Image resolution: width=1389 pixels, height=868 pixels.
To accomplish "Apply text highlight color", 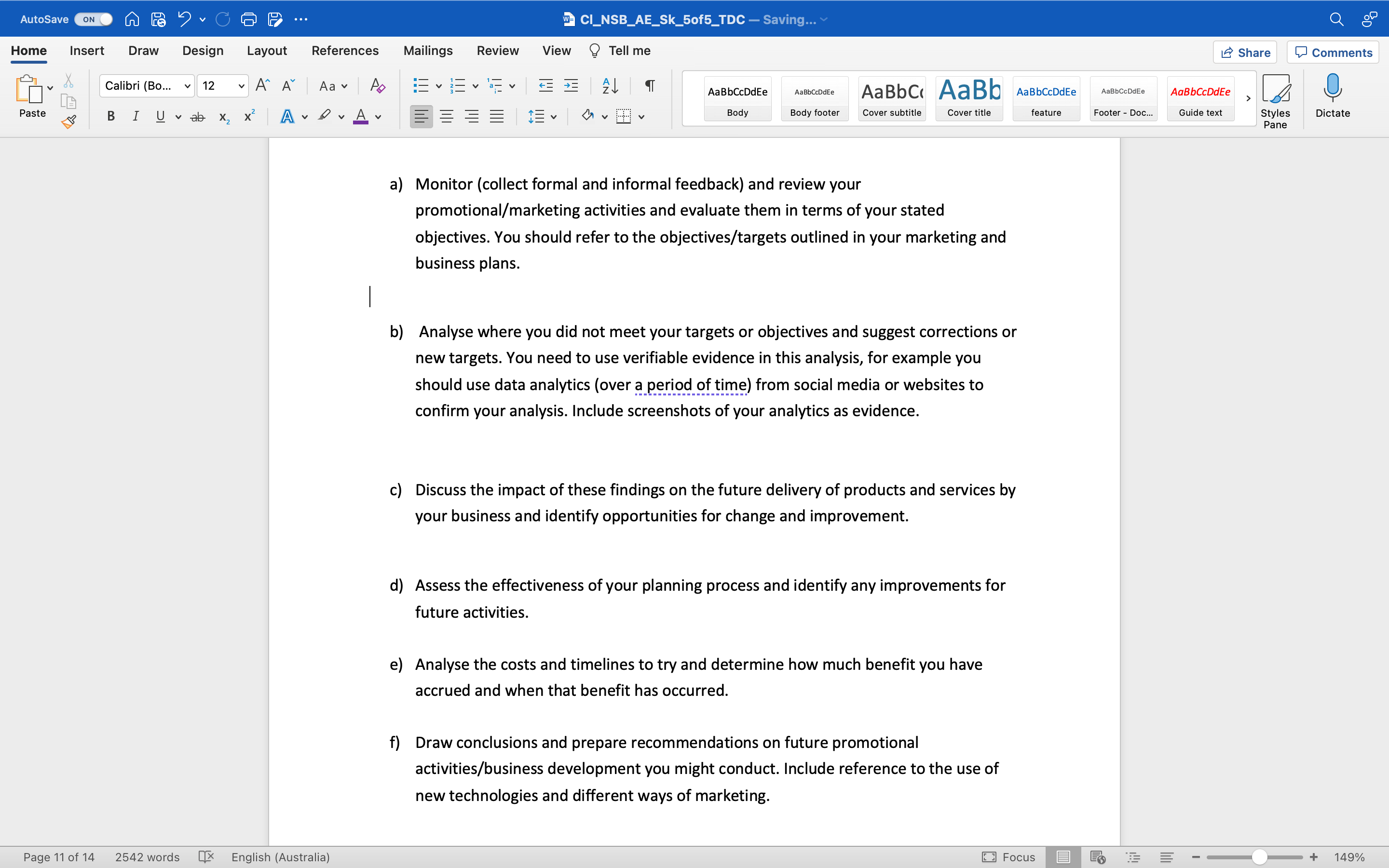I will click(x=323, y=116).
